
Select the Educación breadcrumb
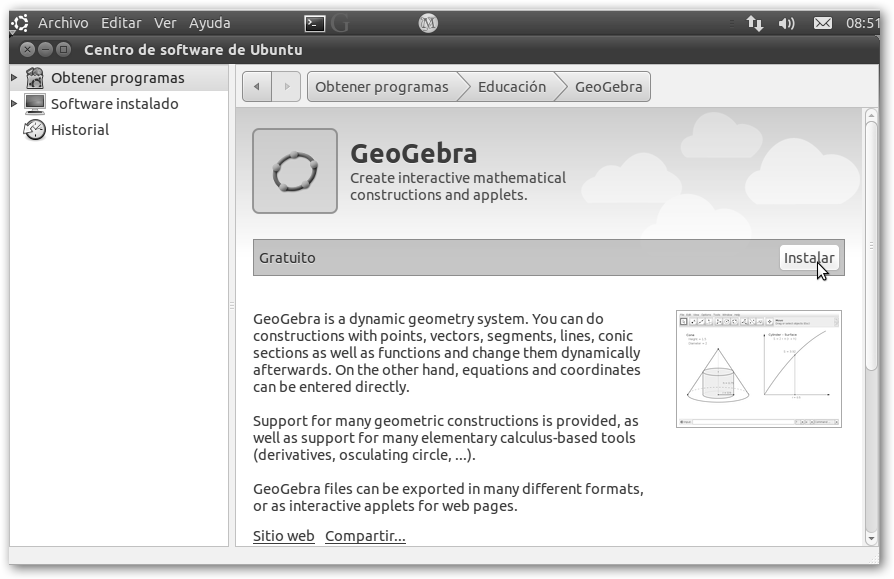coord(512,87)
